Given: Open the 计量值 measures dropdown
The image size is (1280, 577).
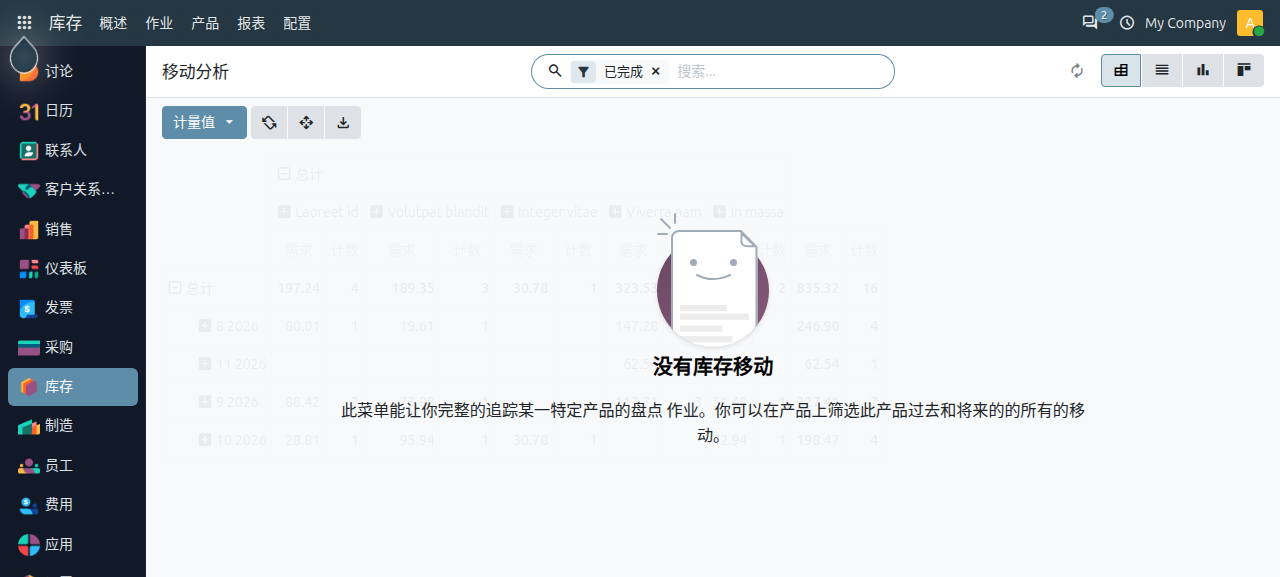Looking at the screenshot, I should coord(204,123).
